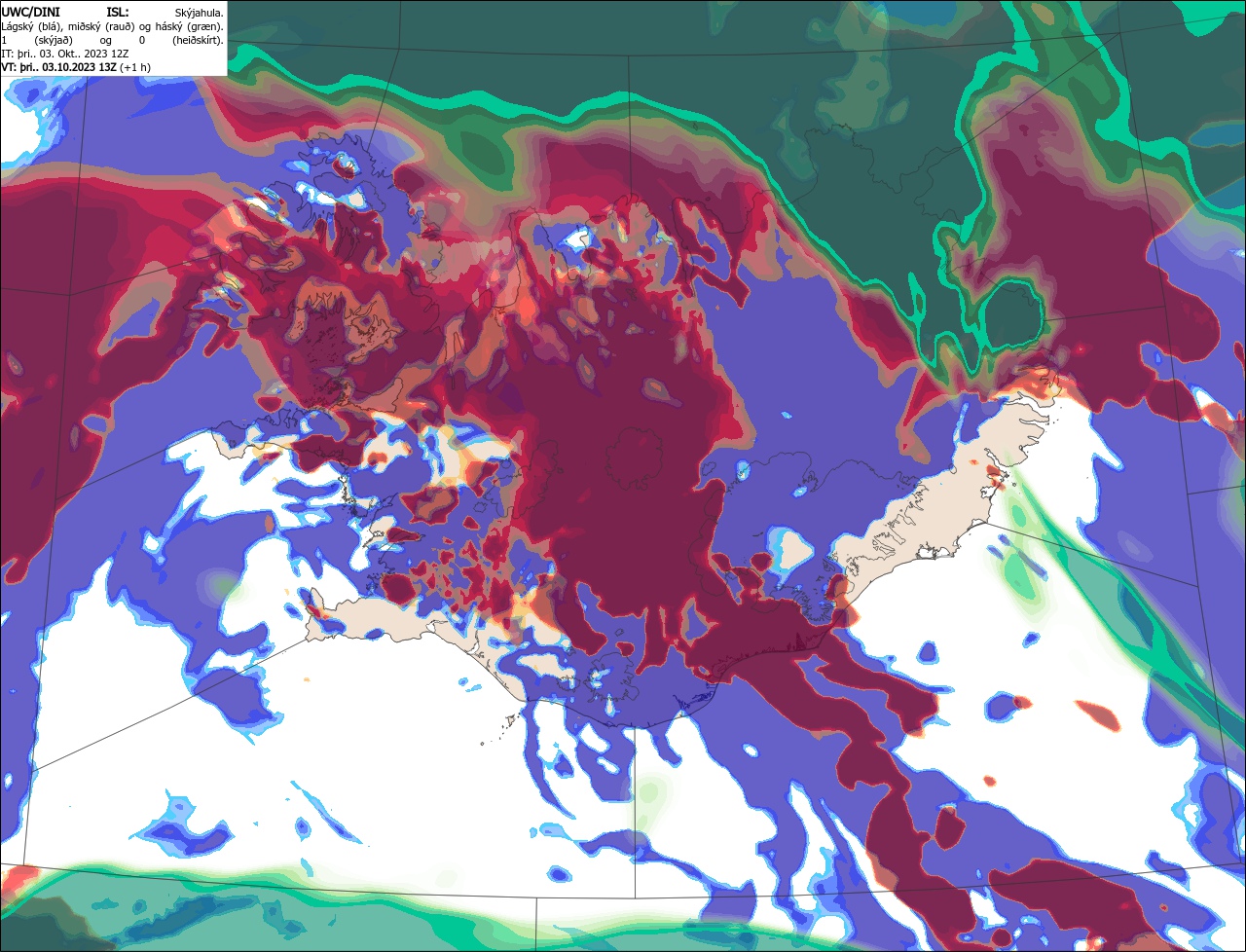The width and height of the screenshot is (1246, 952).
Task: Click the 'VT: þri.. 03.10.2023 13Z' valid time
Action: [58, 68]
